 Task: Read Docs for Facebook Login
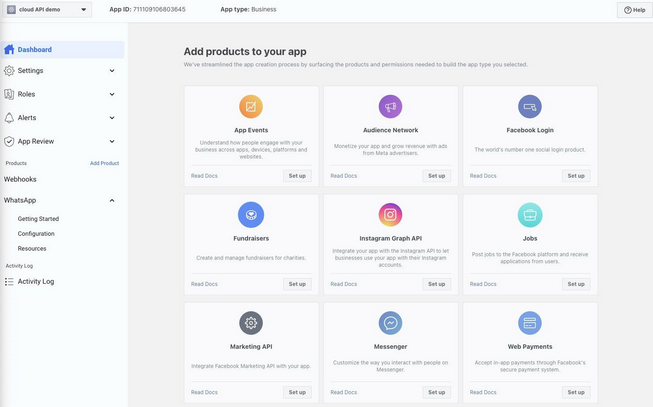[483, 176]
